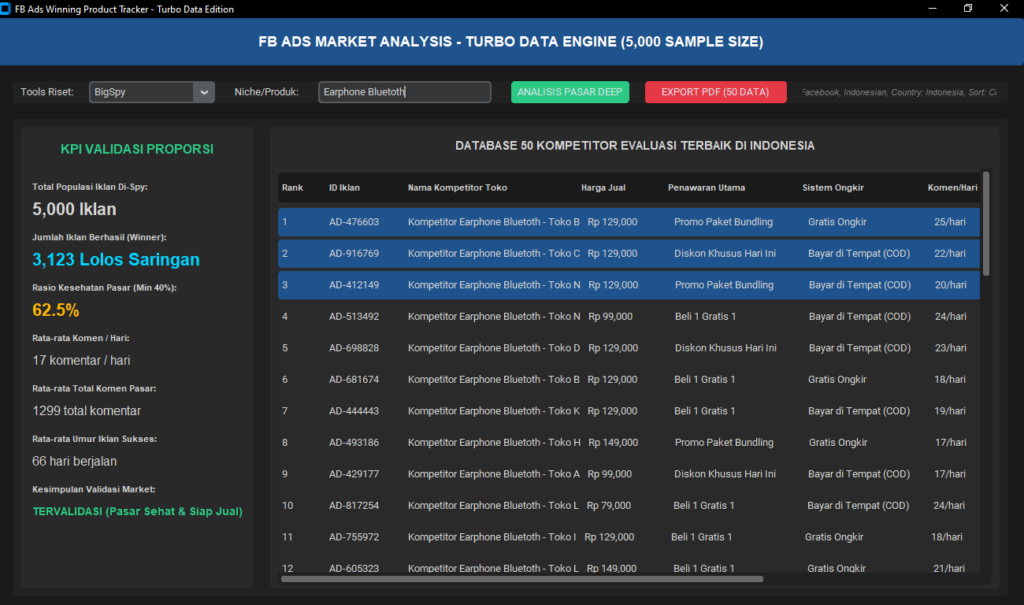Click the '66 hari berjalan' value
Image resolution: width=1024 pixels, height=605 pixels.
pos(74,461)
